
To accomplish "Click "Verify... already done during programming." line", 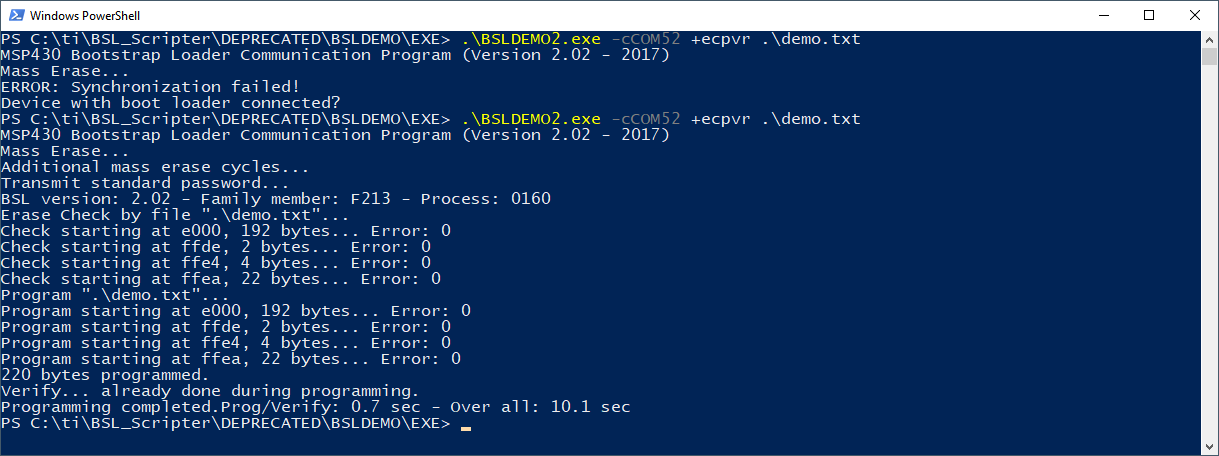I will pyautogui.click(x=210, y=391).
